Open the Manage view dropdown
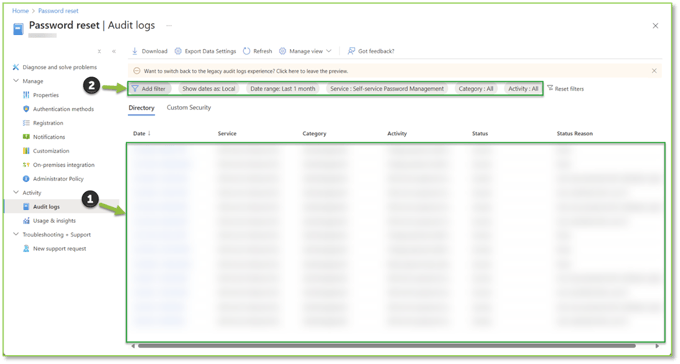 click(x=305, y=51)
